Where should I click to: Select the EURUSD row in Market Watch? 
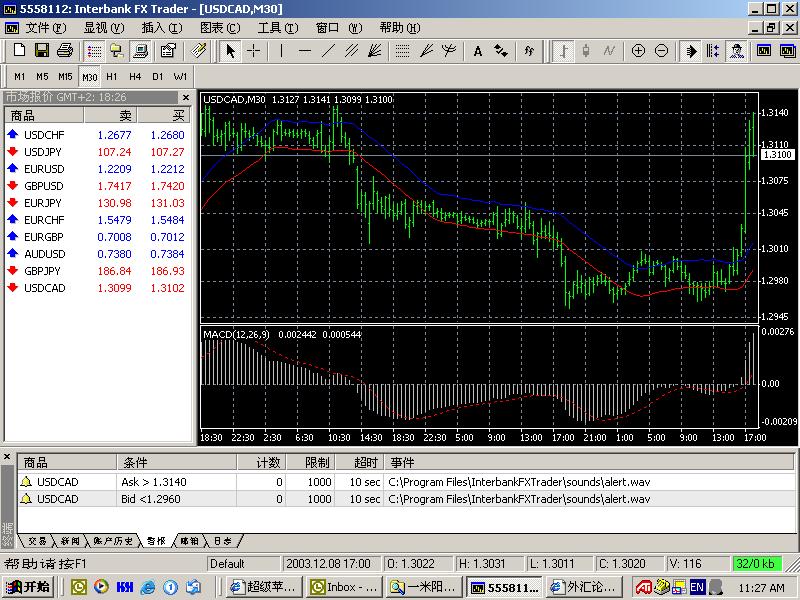97,169
